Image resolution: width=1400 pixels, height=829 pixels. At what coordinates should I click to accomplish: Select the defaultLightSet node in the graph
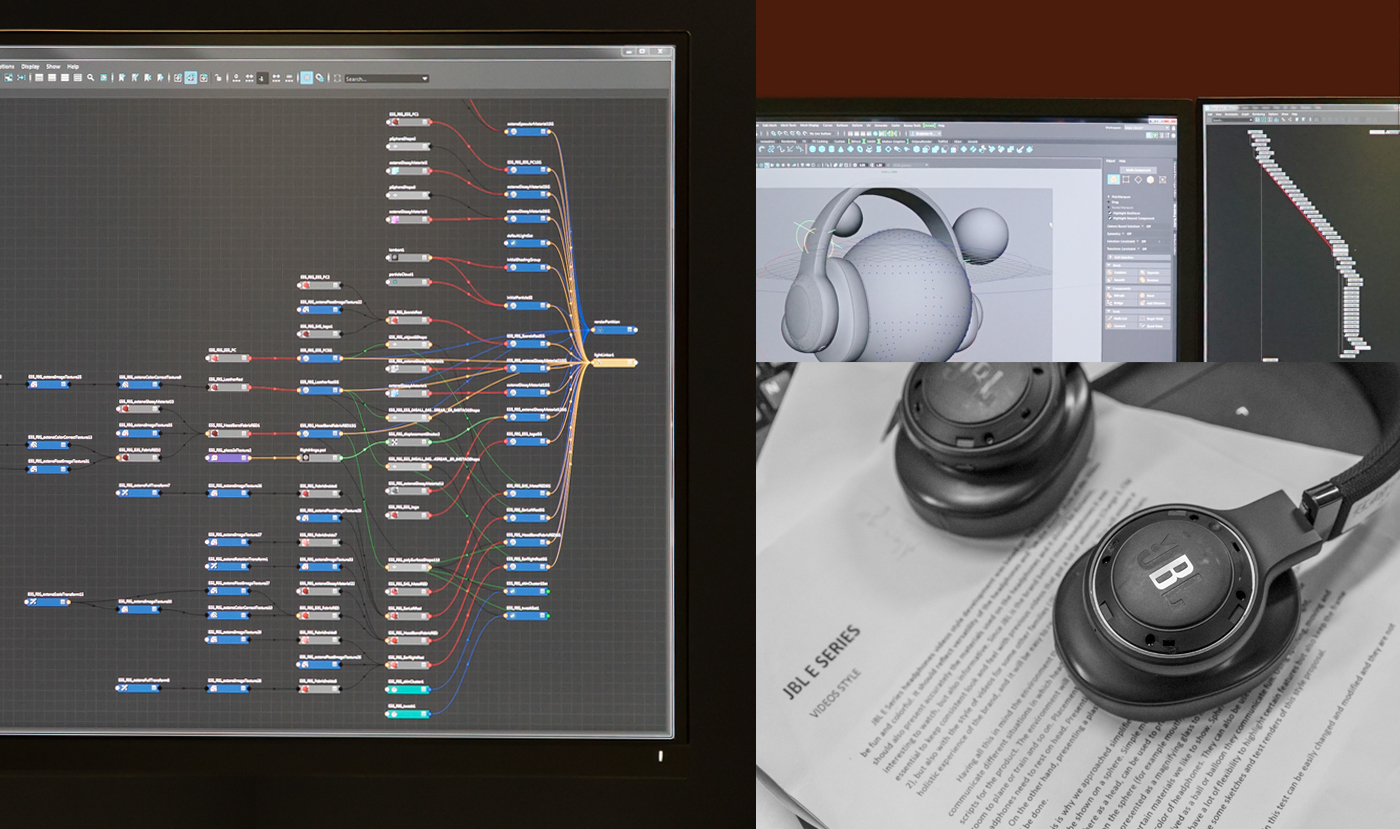tap(529, 244)
